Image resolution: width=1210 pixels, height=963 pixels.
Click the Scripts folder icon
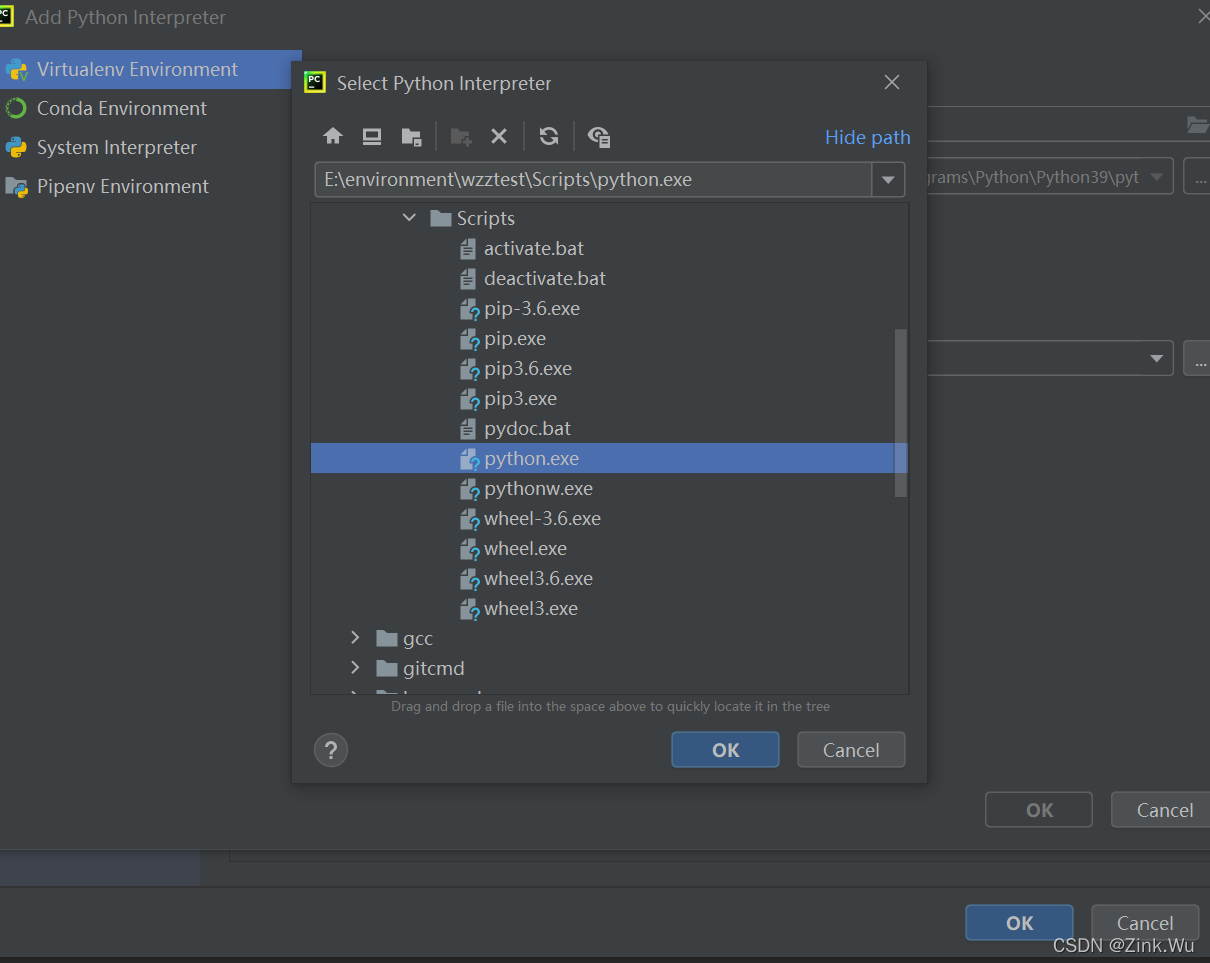point(441,218)
